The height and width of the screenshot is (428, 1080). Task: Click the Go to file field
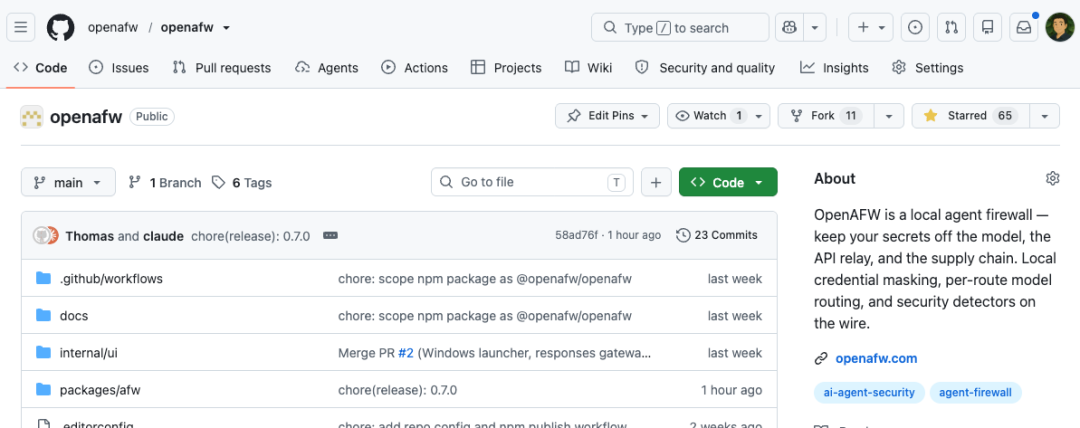tap(532, 183)
